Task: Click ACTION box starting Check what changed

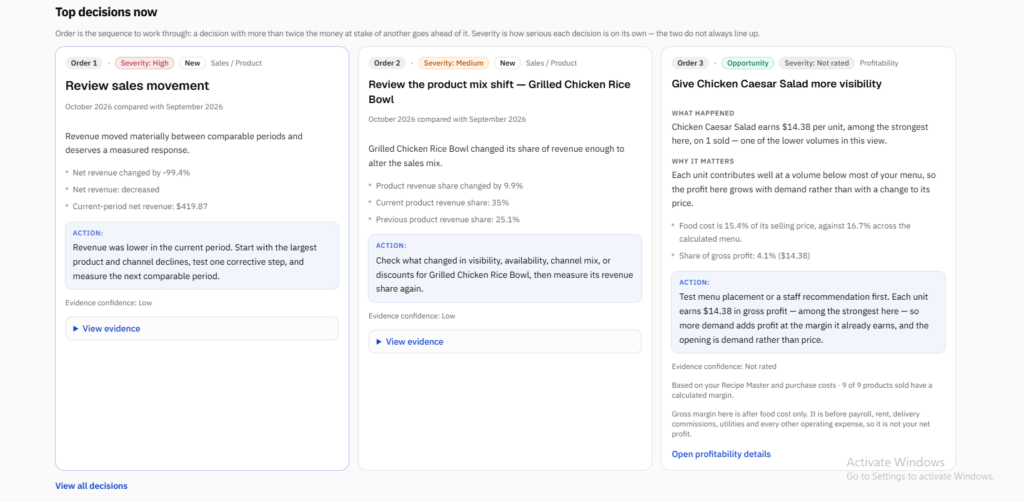Action: tap(505, 268)
